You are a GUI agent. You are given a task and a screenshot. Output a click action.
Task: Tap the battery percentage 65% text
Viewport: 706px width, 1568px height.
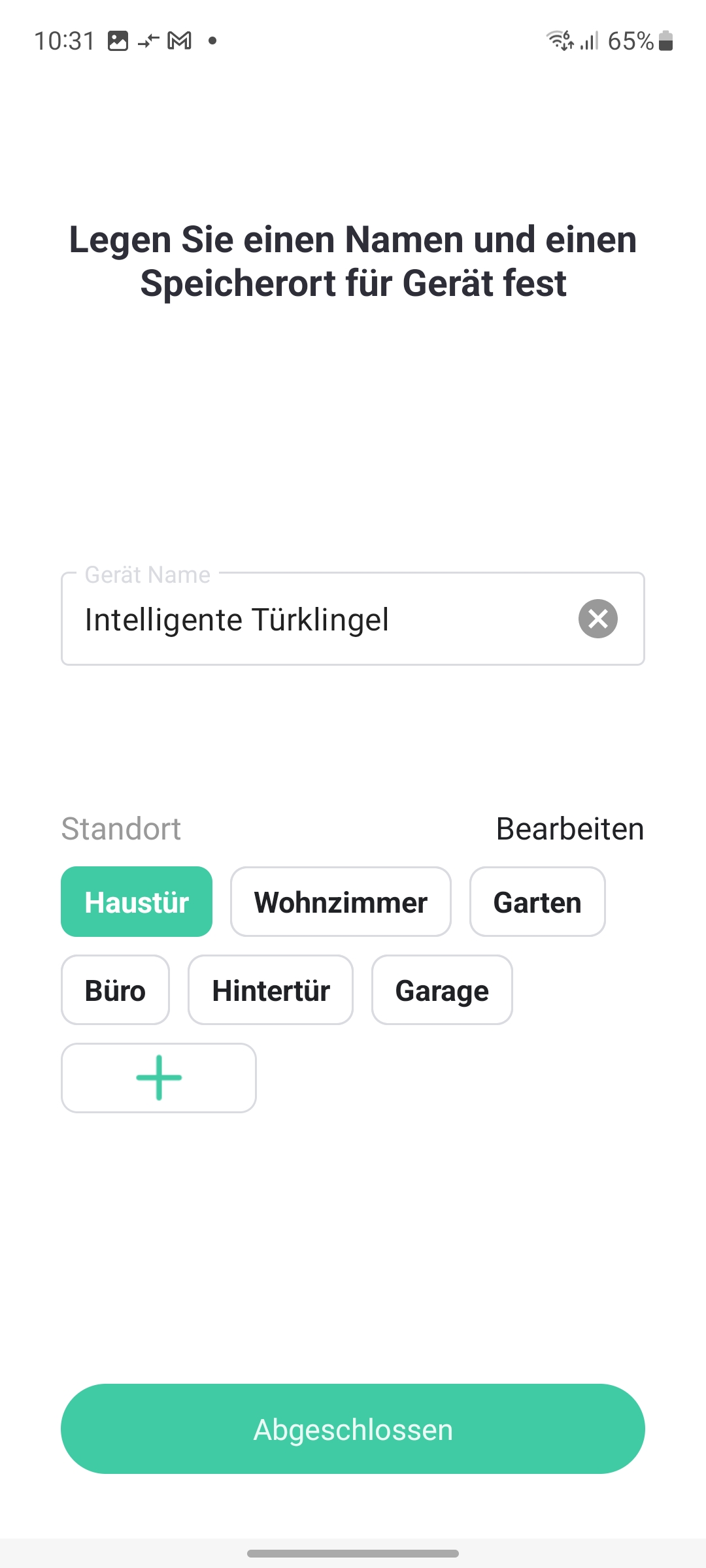click(630, 41)
